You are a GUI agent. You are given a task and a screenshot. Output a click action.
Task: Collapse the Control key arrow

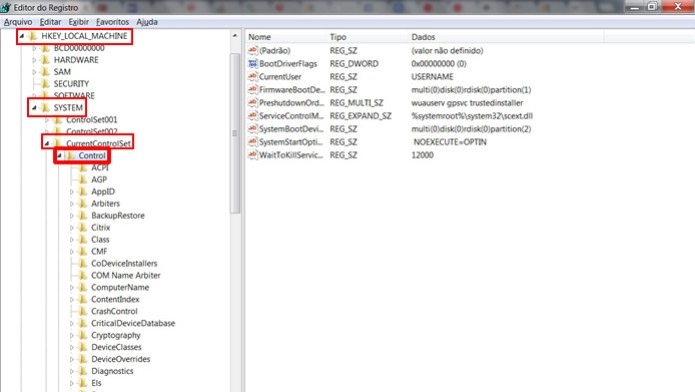59,156
